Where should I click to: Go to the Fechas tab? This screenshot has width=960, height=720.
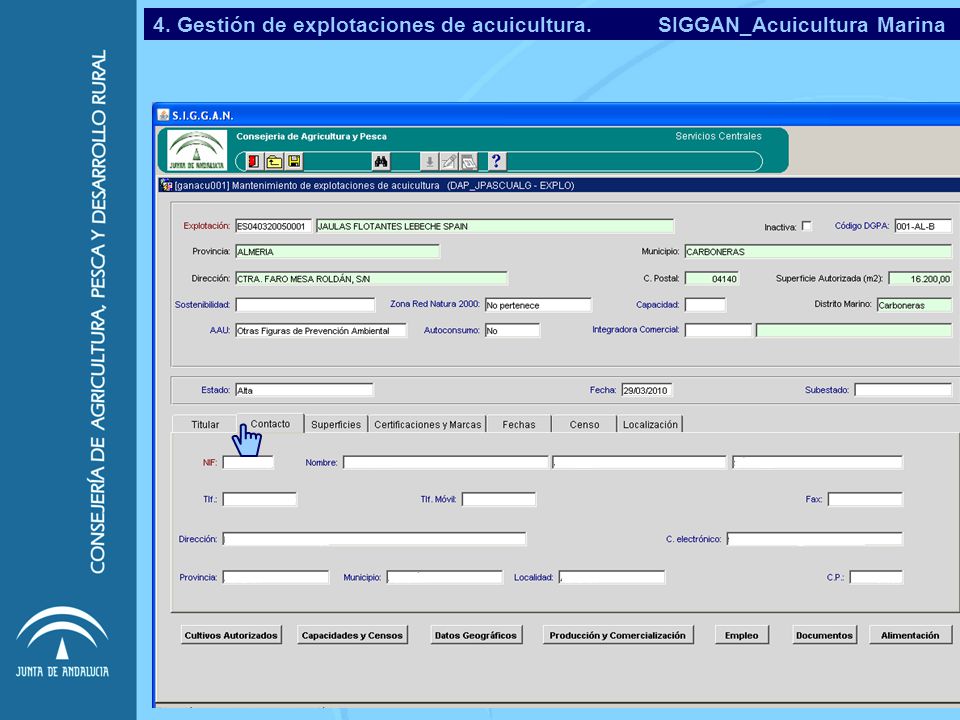tap(519, 424)
